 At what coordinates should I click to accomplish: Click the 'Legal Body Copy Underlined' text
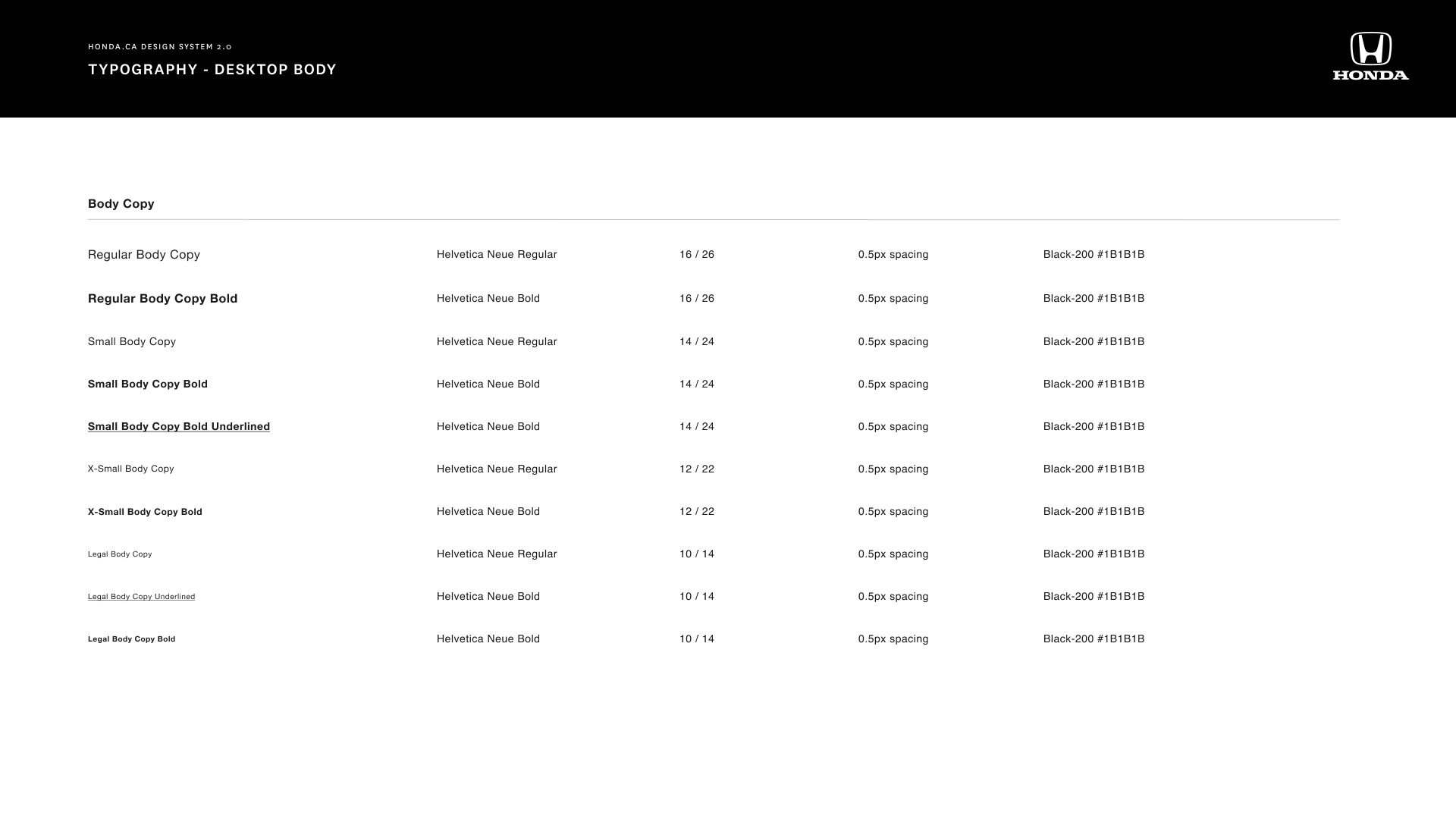142,597
